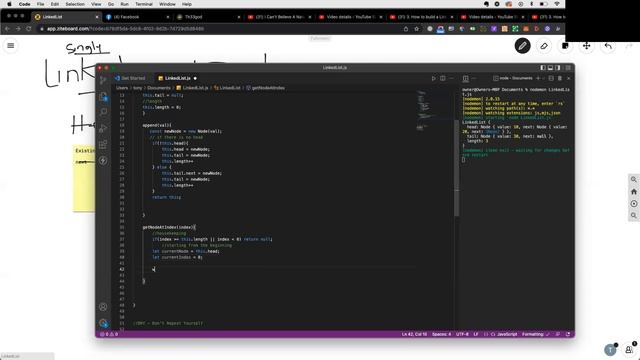Toggle VS Code primary sidebar layout
The height and width of the screenshot is (360, 640).
[x=542, y=68]
